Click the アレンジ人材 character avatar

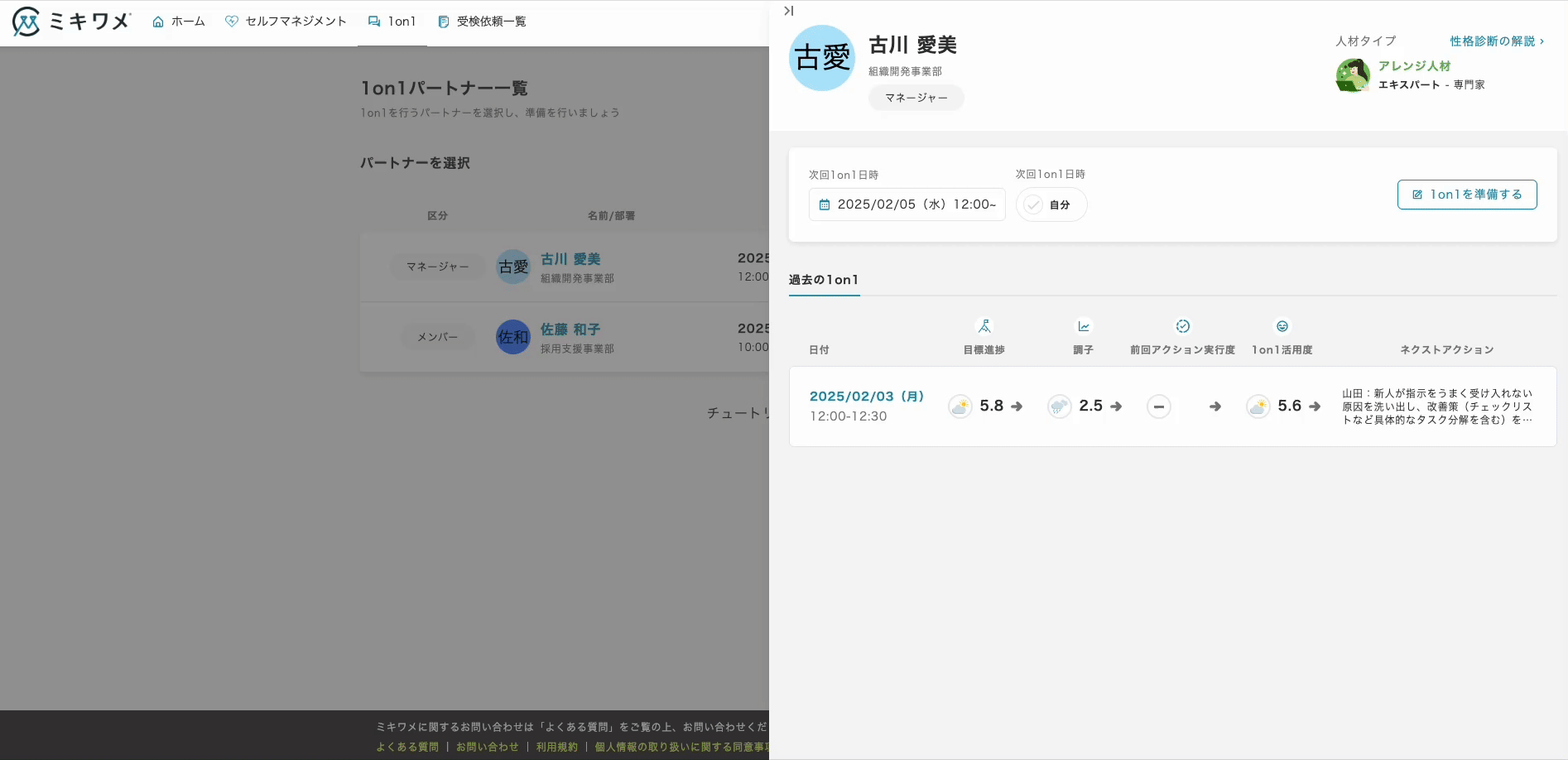1352,75
